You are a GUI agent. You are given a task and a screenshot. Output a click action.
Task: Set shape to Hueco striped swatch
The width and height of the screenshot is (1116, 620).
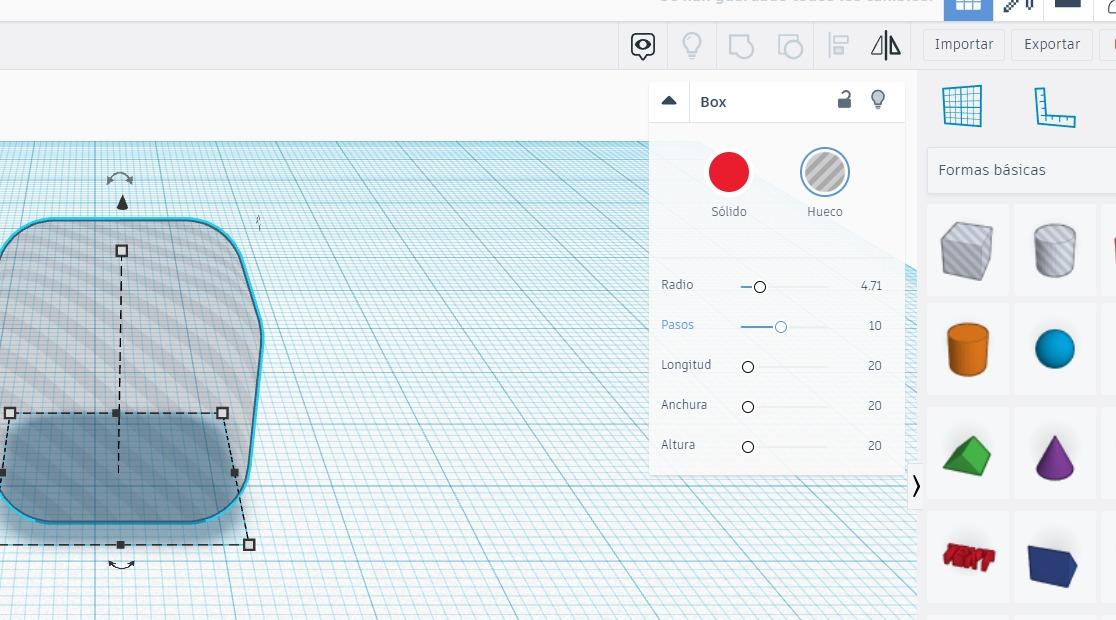(x=825, y=172)
